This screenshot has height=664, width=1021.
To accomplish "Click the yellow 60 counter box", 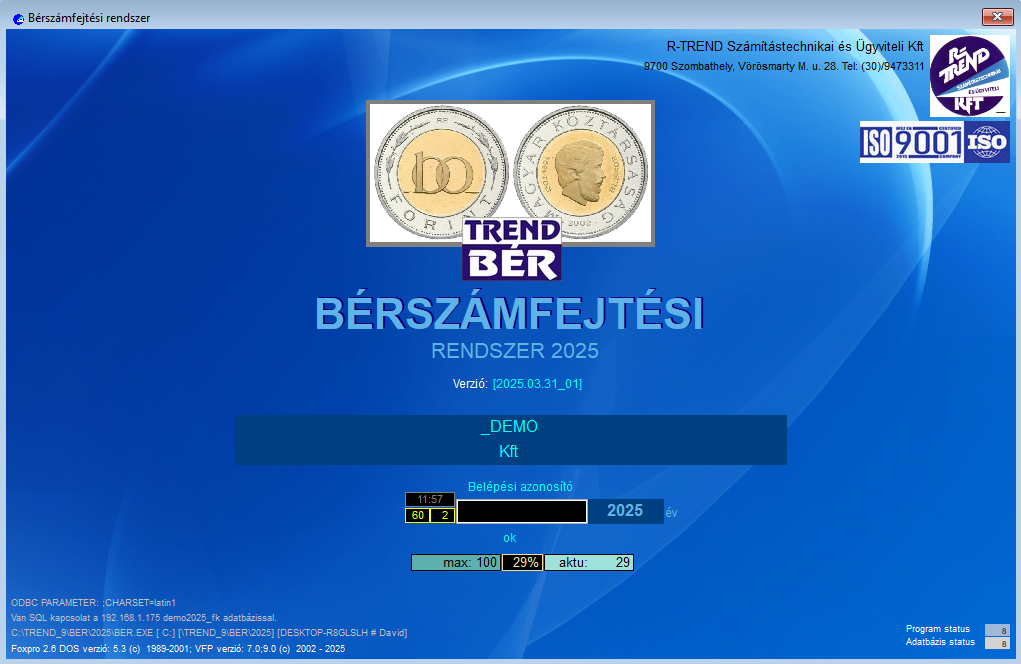I will coord(417,516).
